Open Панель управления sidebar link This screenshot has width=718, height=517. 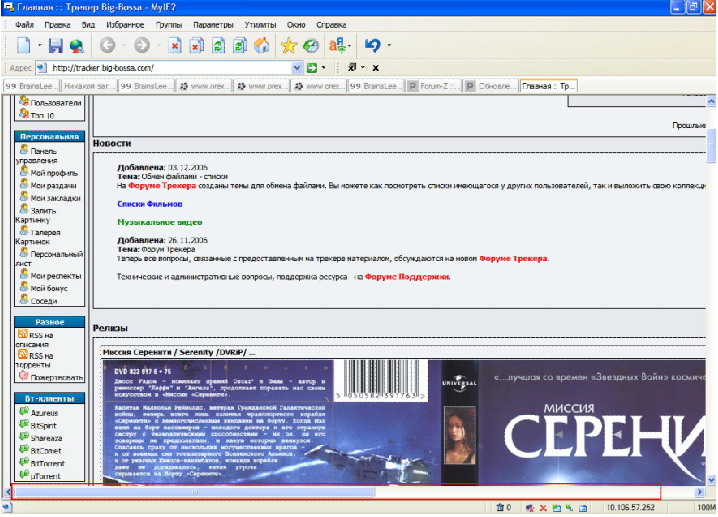click(38, 156)
